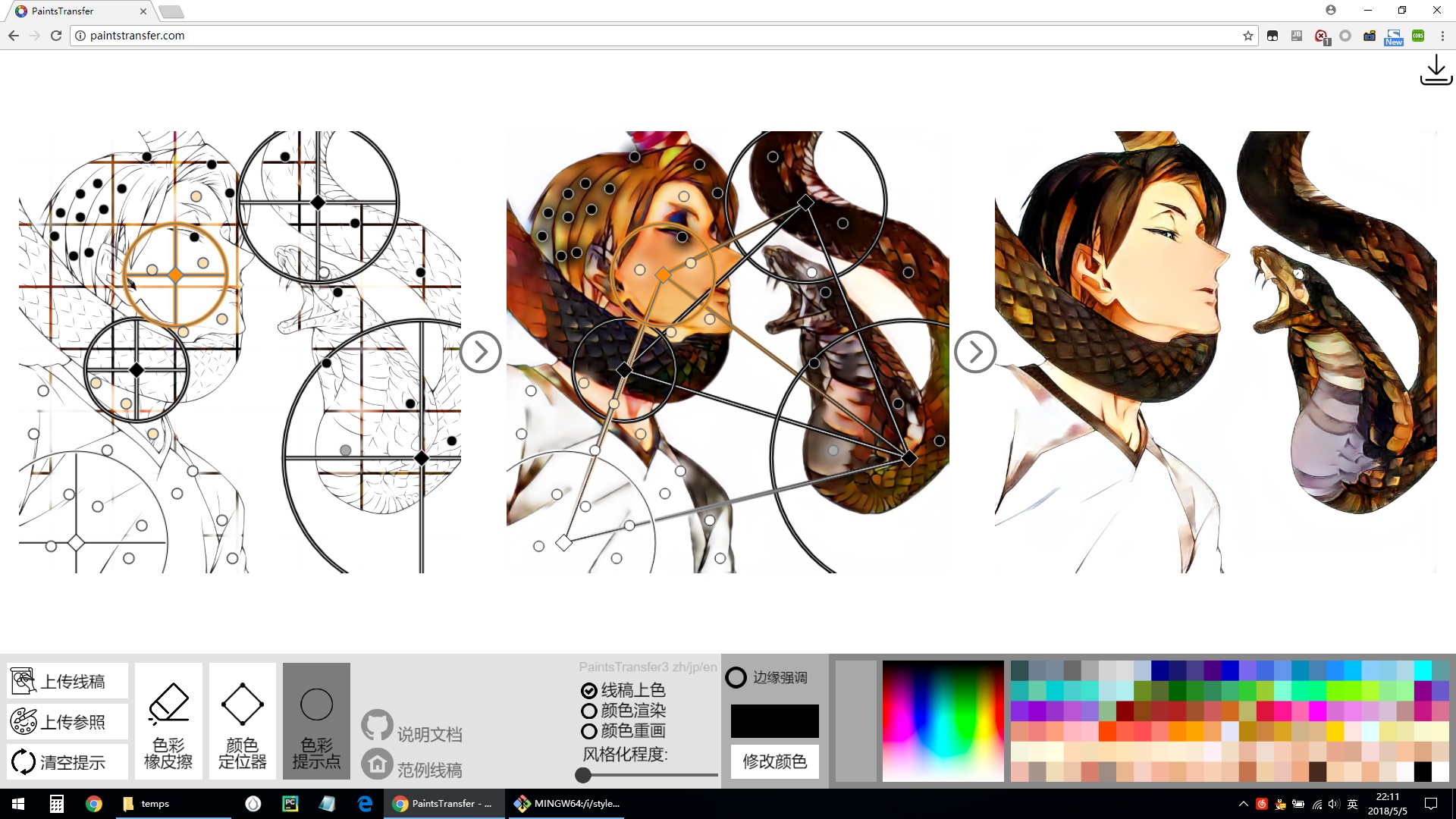Click the modify color button (修改颜色)
1456x819 pixels.
click(x=774, y=761)
